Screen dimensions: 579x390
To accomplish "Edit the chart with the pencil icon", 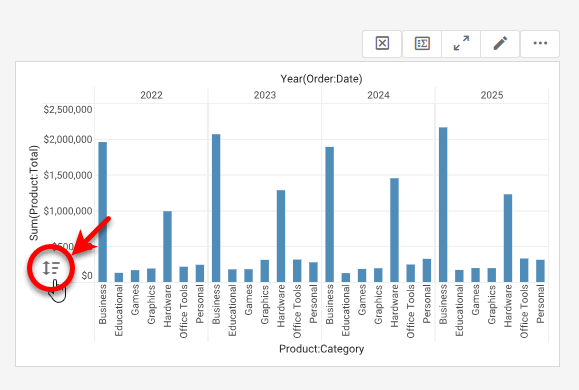I will pyautogui.click(x=500, y=44).
